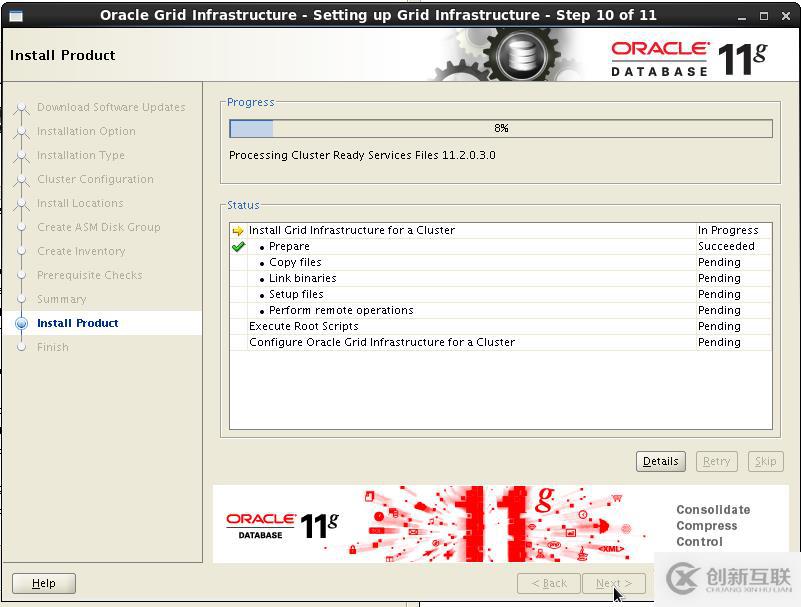Select the 'Execute Root Scripts' row
This screenshot has height=607, width=801.
pos(501,326)
